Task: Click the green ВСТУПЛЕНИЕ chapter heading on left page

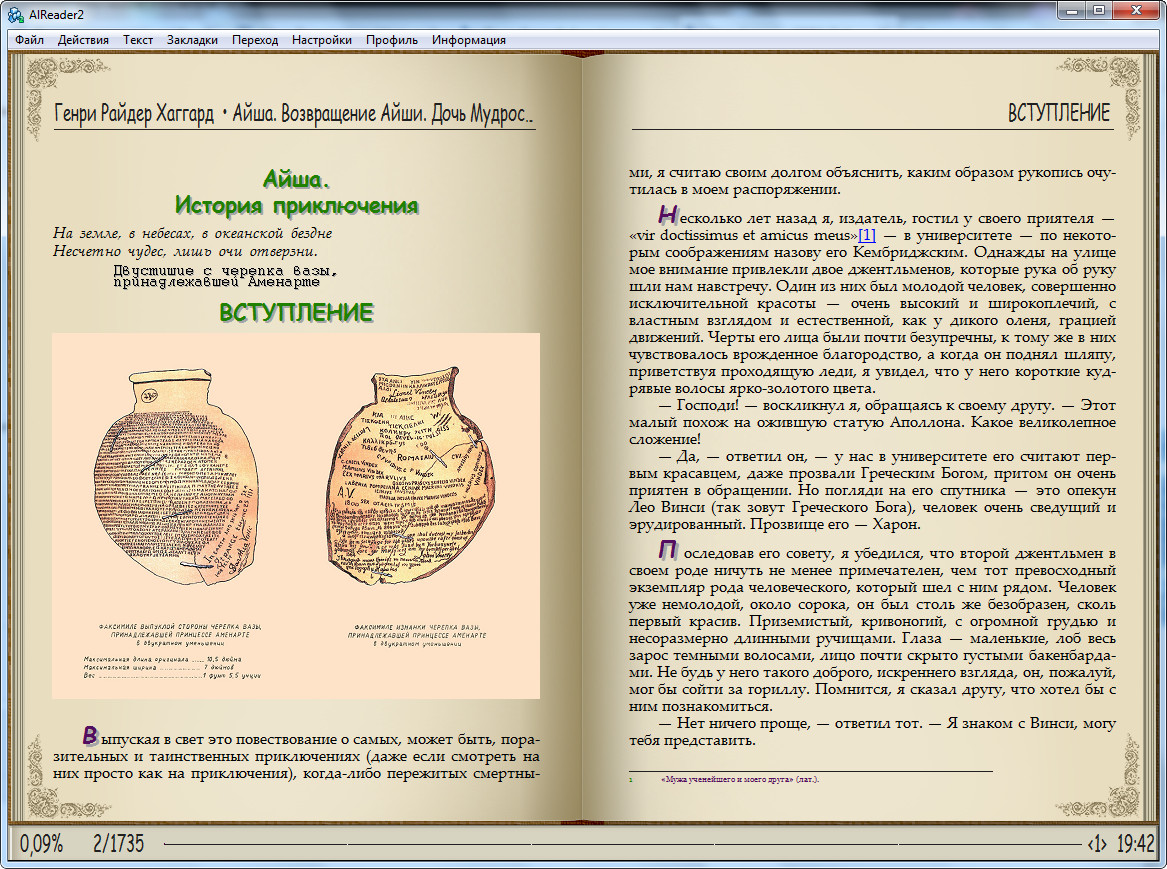Action: 296,312
